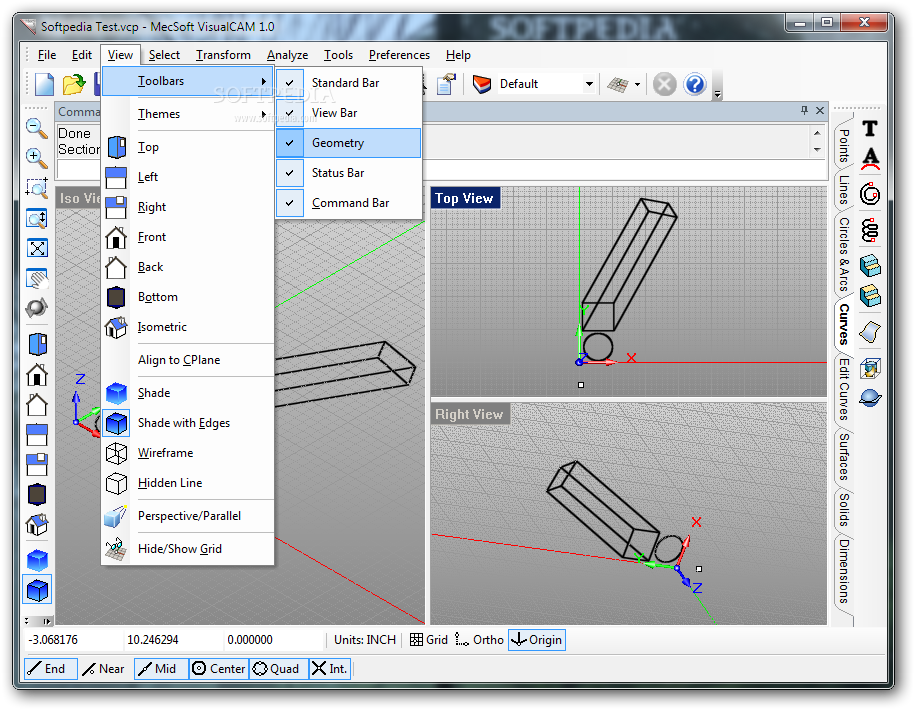
Task: Expand the toolbar options overflow arrow
Action: point(718,93)
